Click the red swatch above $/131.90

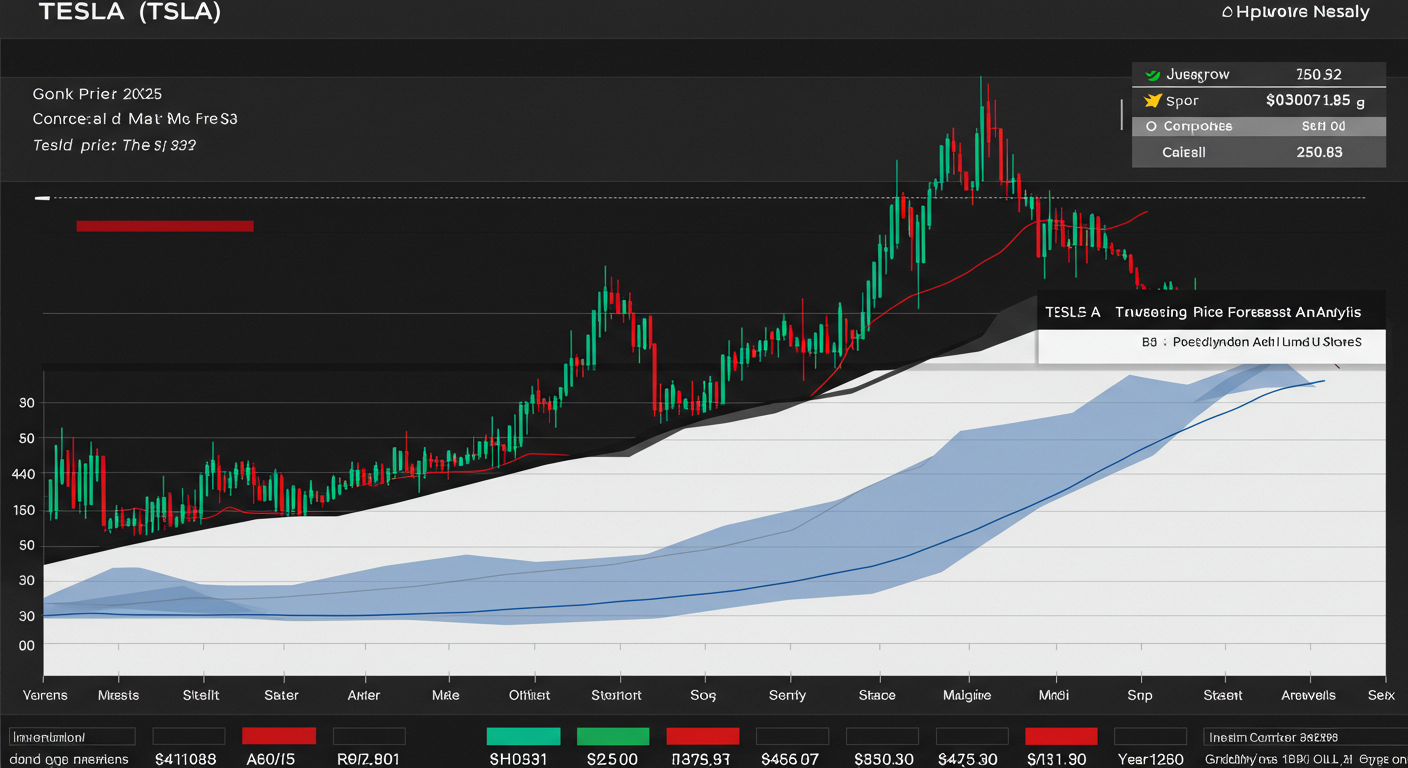click(x=1061, y=736)
